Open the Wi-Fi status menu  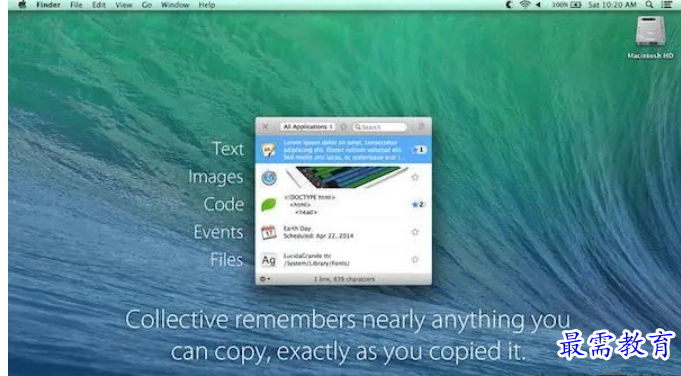point(525,5)
